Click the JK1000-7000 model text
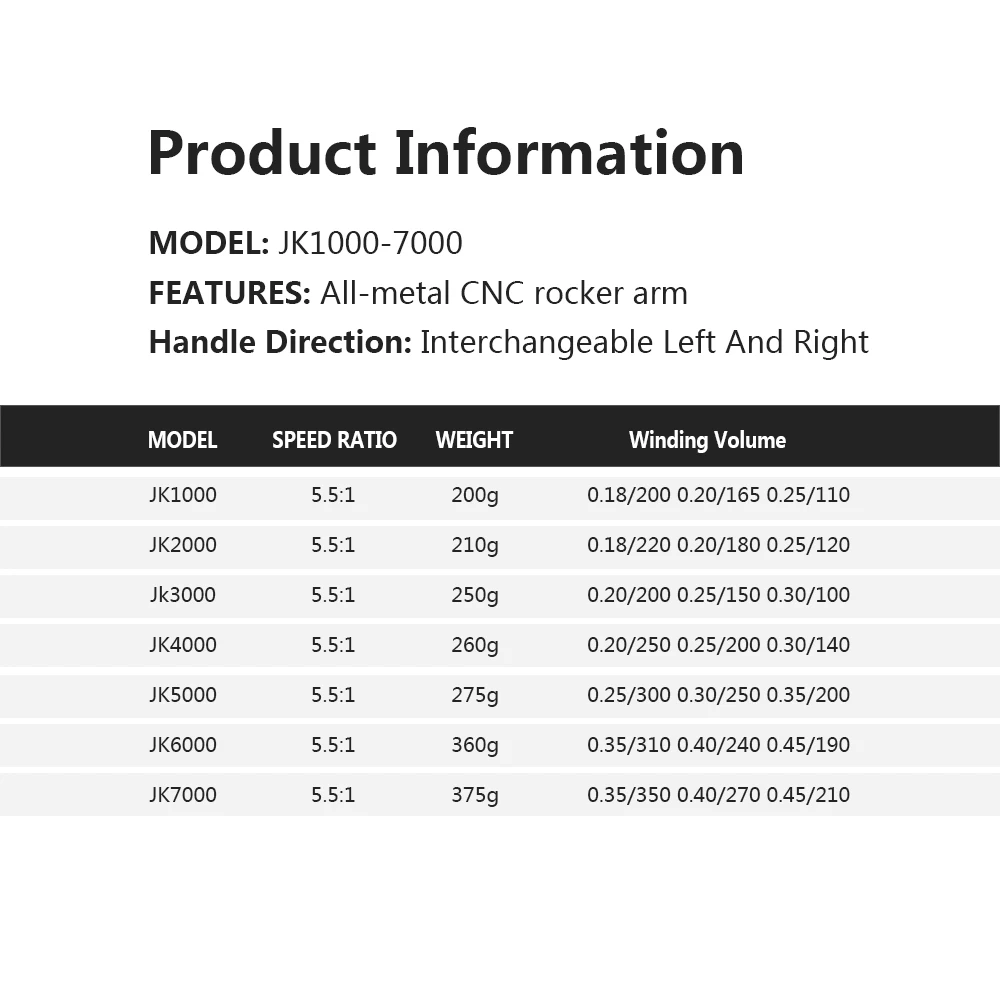1000x1000 pixels. [371, 243]
